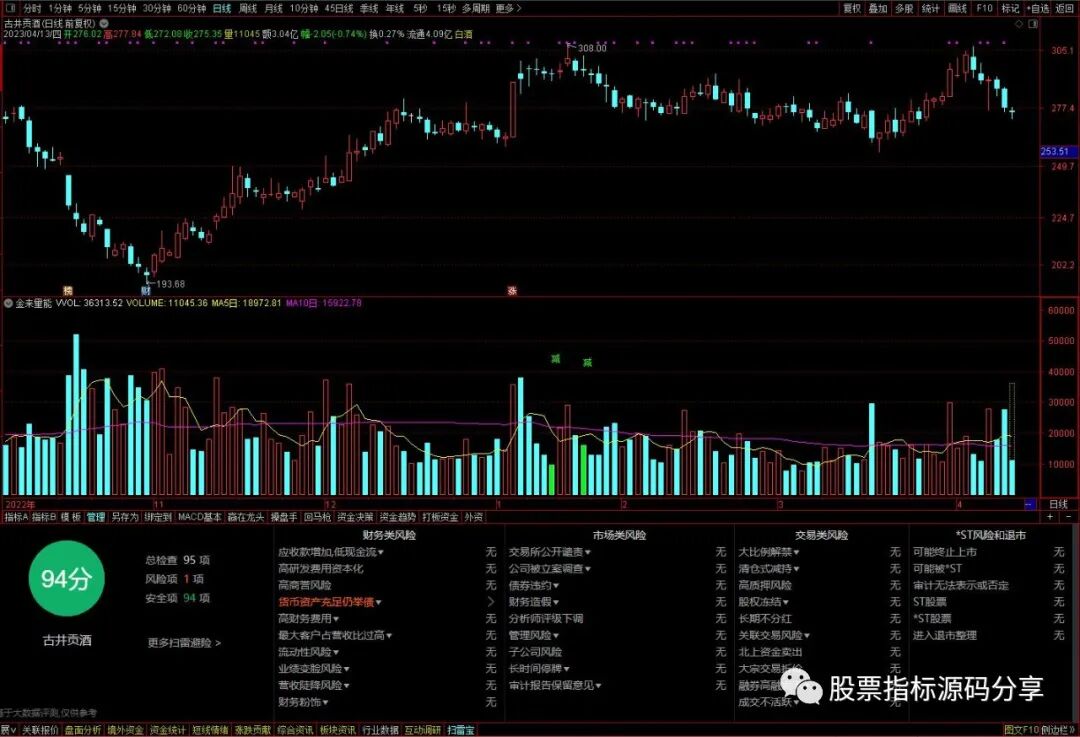Select the 月线 monthly period
This screenshot has height=737, width=1080.
273,8
